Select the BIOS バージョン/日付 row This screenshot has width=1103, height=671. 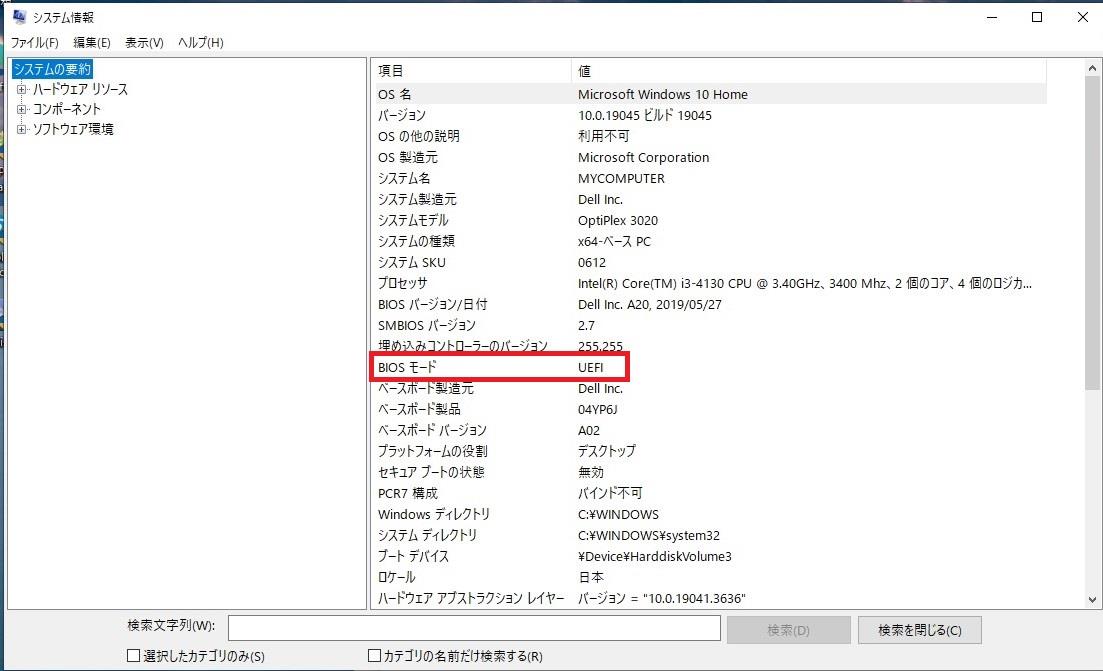tap(709, 305)
